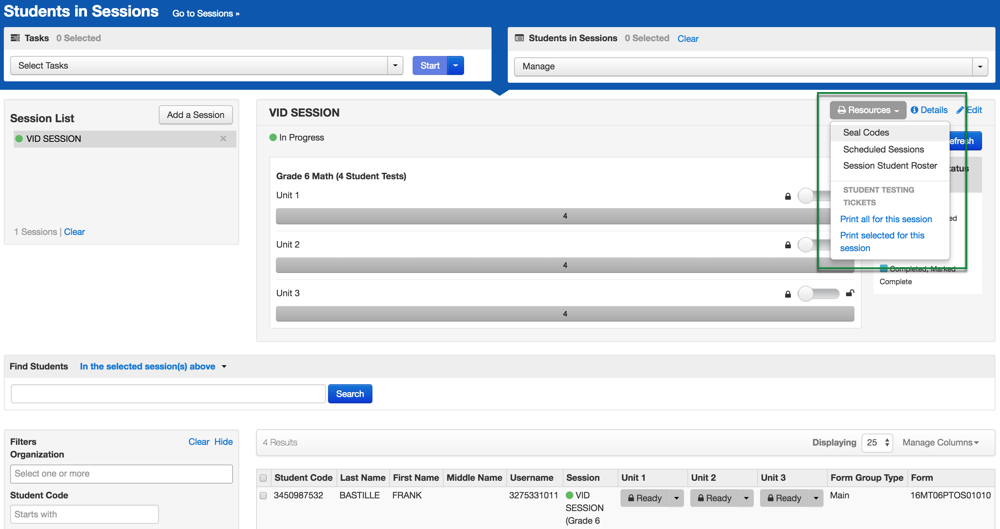Click the Details info icon
The height and width of the screenshot is (529, 1000).
click(x=914, y=110)
